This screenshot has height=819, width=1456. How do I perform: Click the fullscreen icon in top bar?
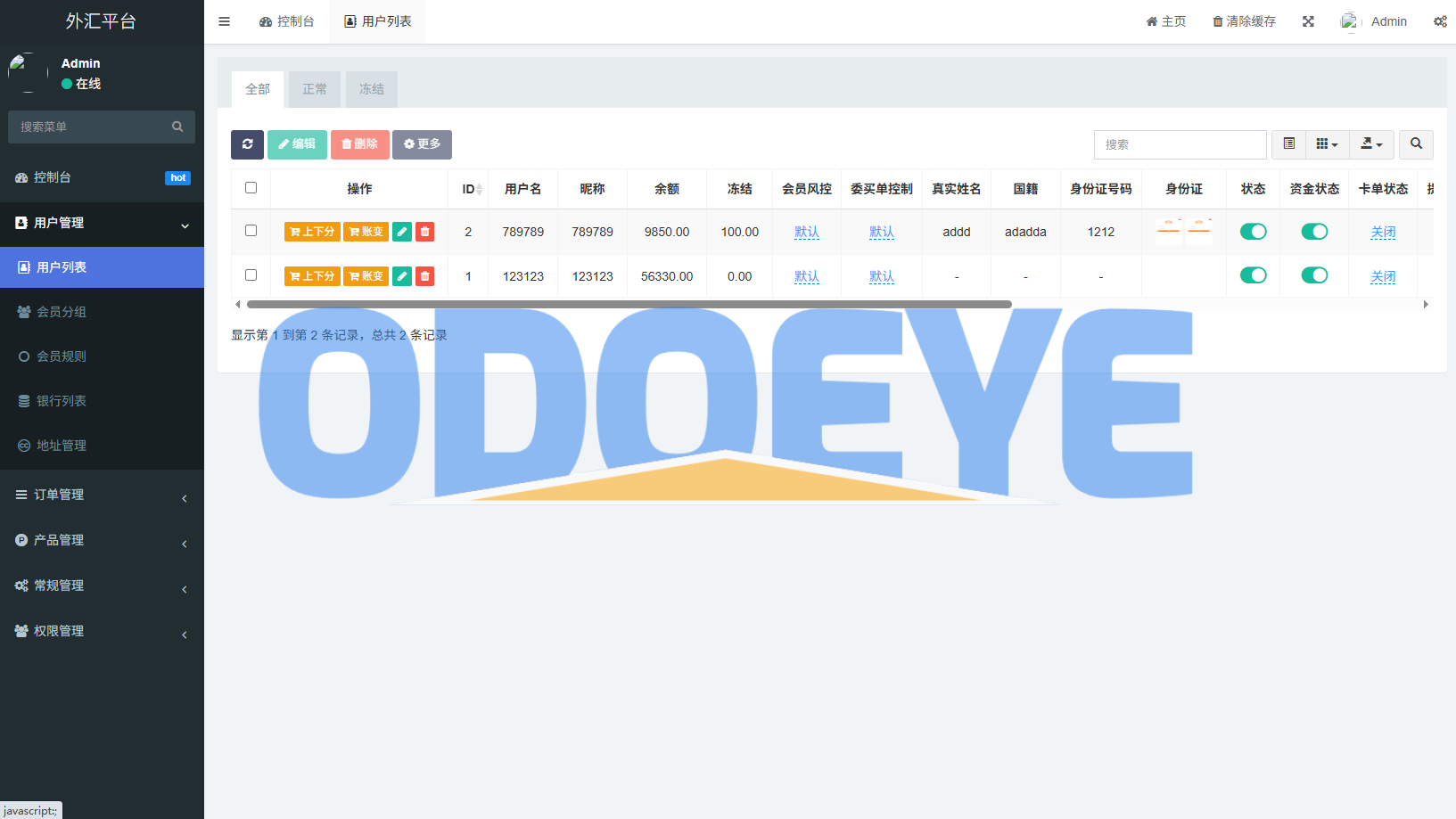[x=1308, y=21]
